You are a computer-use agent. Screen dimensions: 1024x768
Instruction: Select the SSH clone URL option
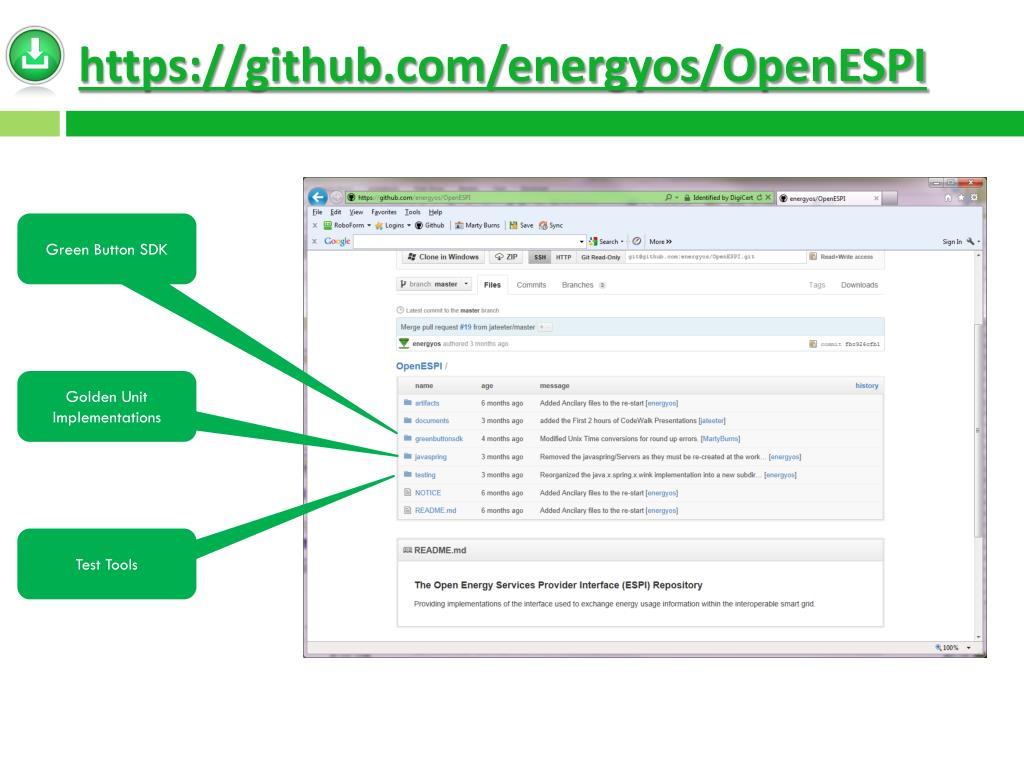[x=539, y=257]
